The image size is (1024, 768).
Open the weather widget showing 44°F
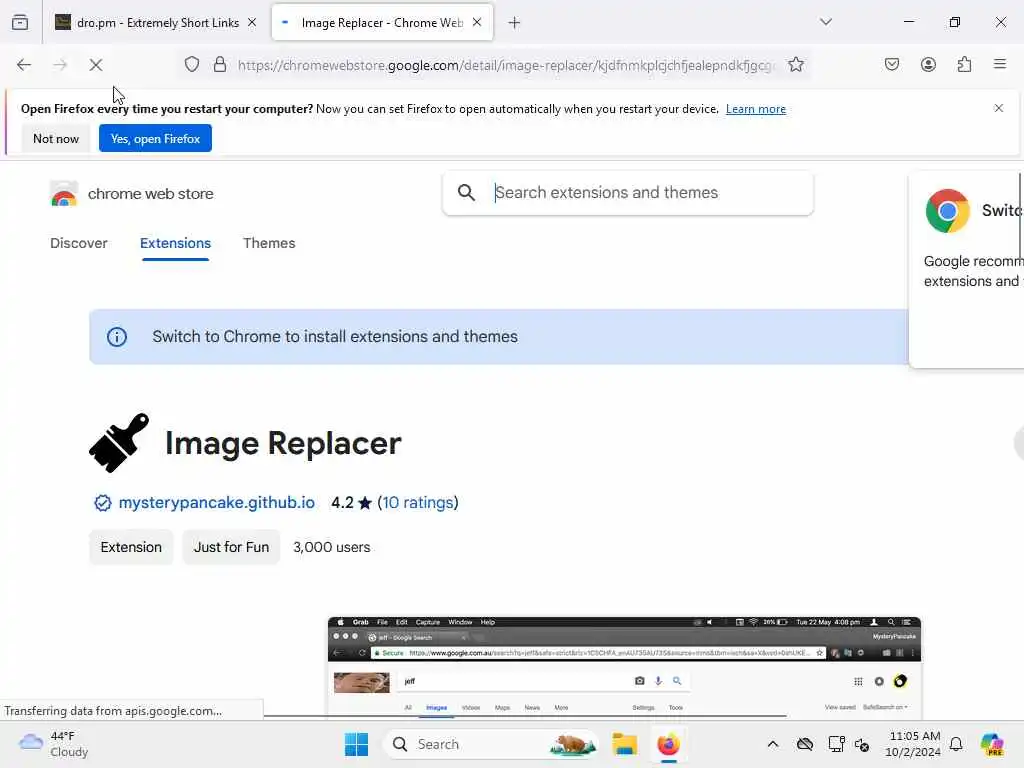pos(54,744)
